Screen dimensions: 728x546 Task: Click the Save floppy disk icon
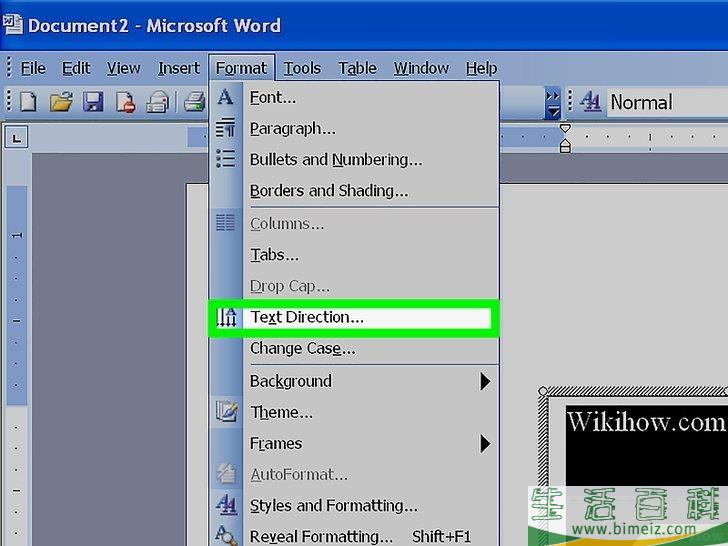93,102
